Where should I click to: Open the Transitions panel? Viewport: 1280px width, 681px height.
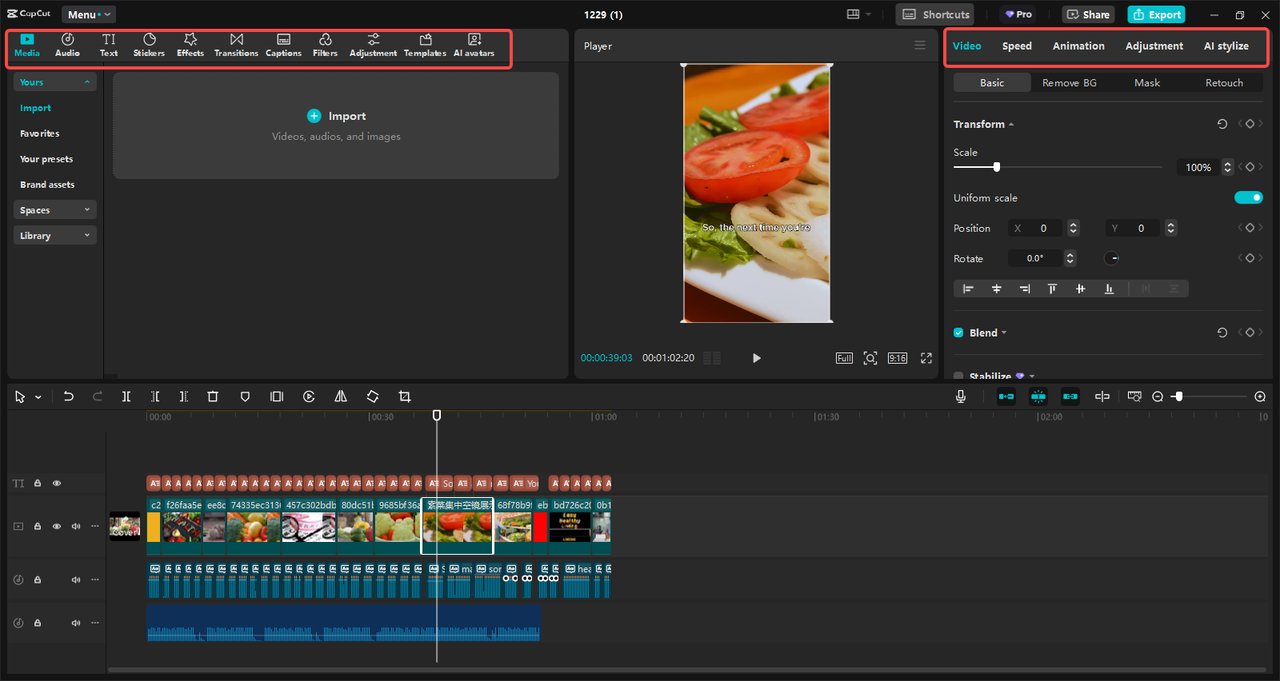click(x=236, y=45)
